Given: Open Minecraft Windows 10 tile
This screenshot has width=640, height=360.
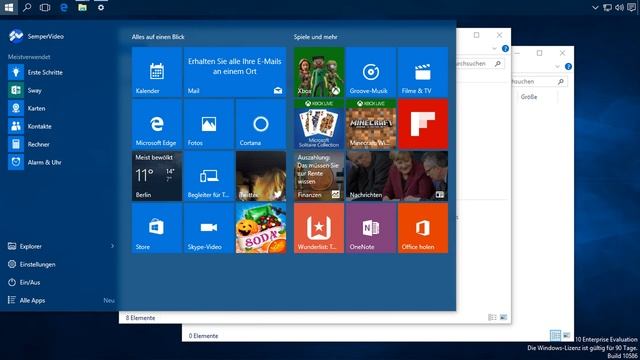Looking at the screenshot, I should [x=371, y=124].
